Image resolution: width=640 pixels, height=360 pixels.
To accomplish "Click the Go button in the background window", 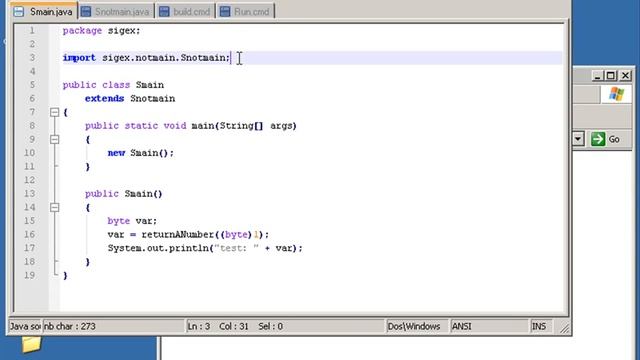I will [x=606, y=139].
